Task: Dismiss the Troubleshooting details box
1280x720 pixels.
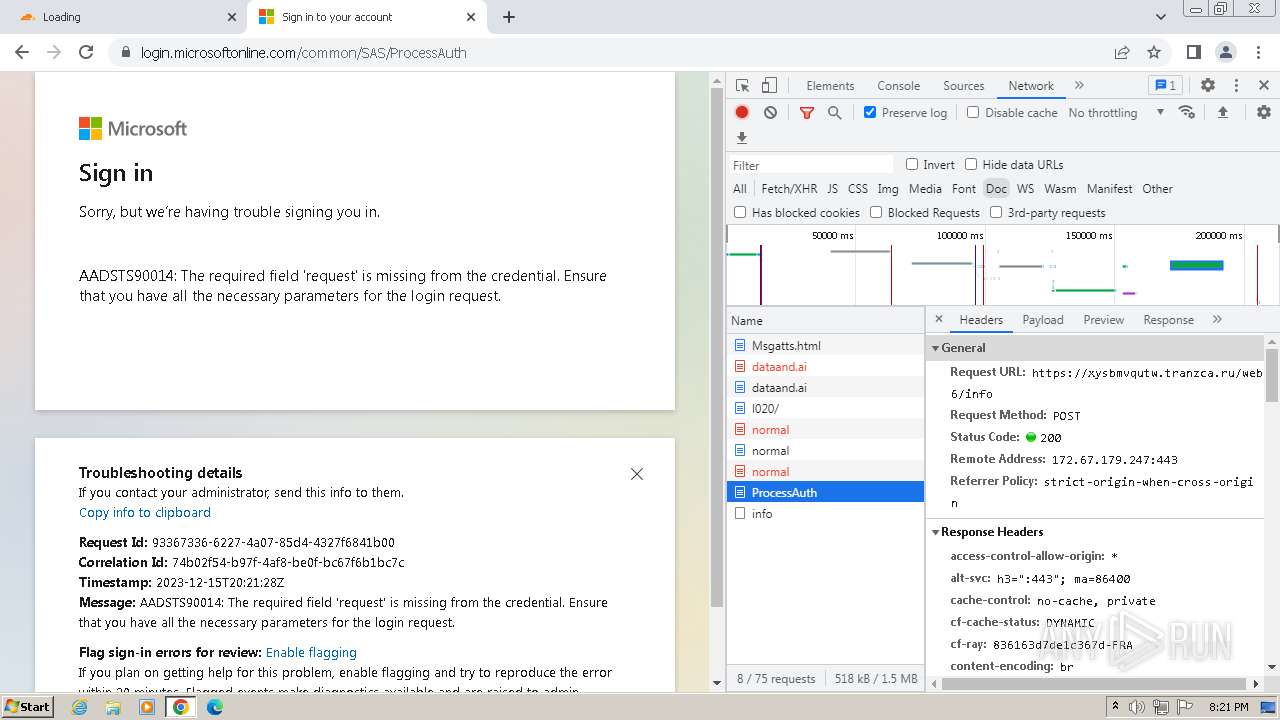Action: (637, 474)
